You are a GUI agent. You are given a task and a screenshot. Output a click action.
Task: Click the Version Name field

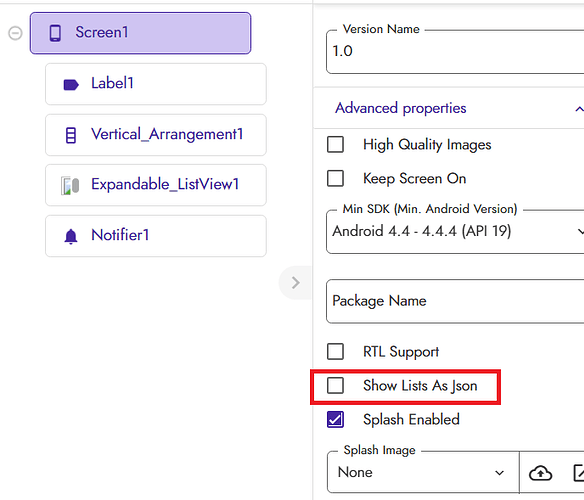tap(455, 52)
